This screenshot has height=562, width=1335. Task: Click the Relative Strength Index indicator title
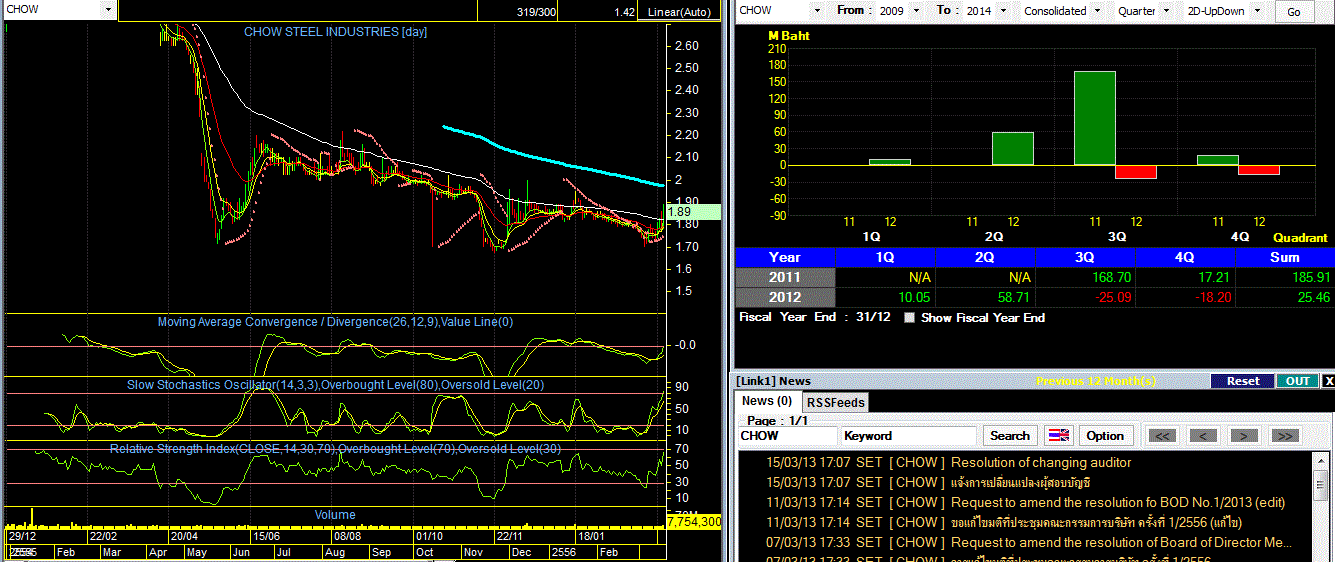click(x=335, y=449)
